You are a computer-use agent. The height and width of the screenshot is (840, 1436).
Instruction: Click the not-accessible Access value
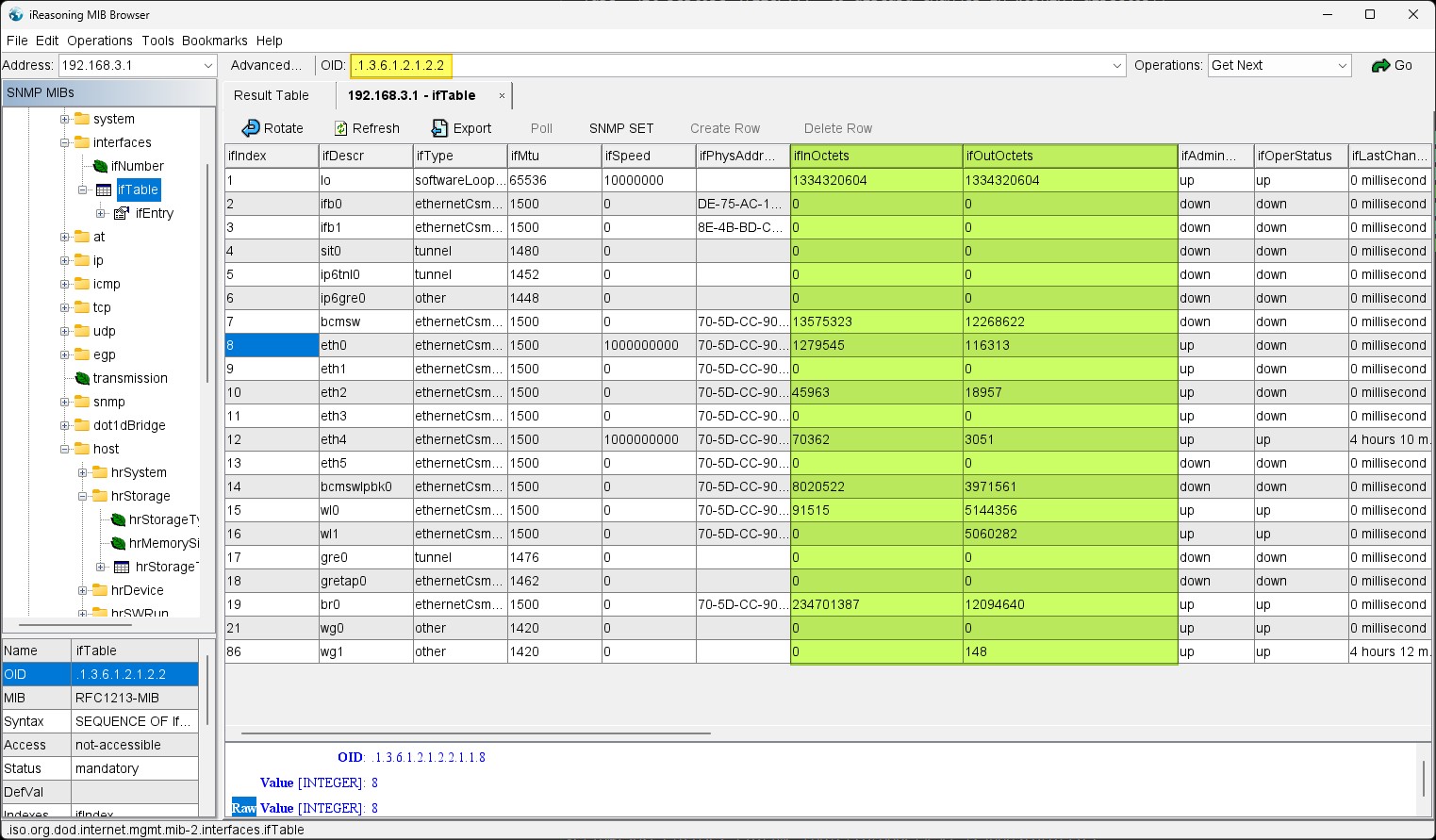(x=135, y=745)
